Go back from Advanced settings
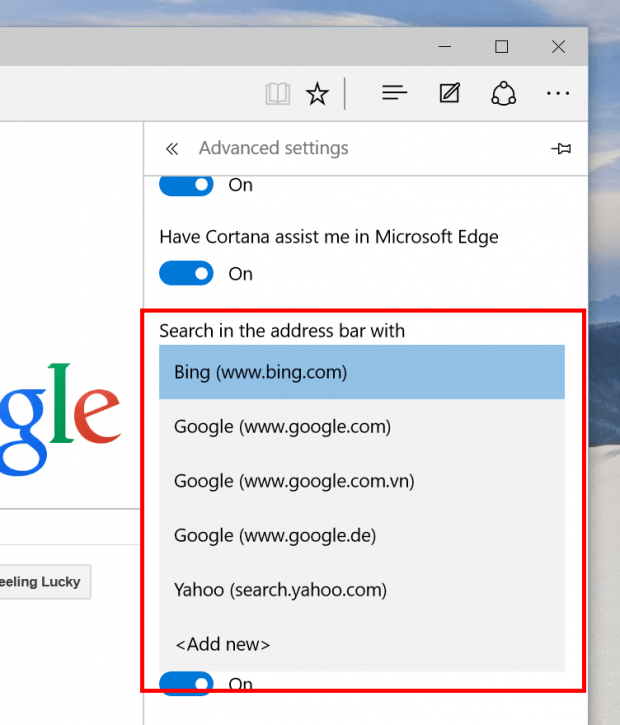This screenshot has width=620, height=725. pos(172,148)
